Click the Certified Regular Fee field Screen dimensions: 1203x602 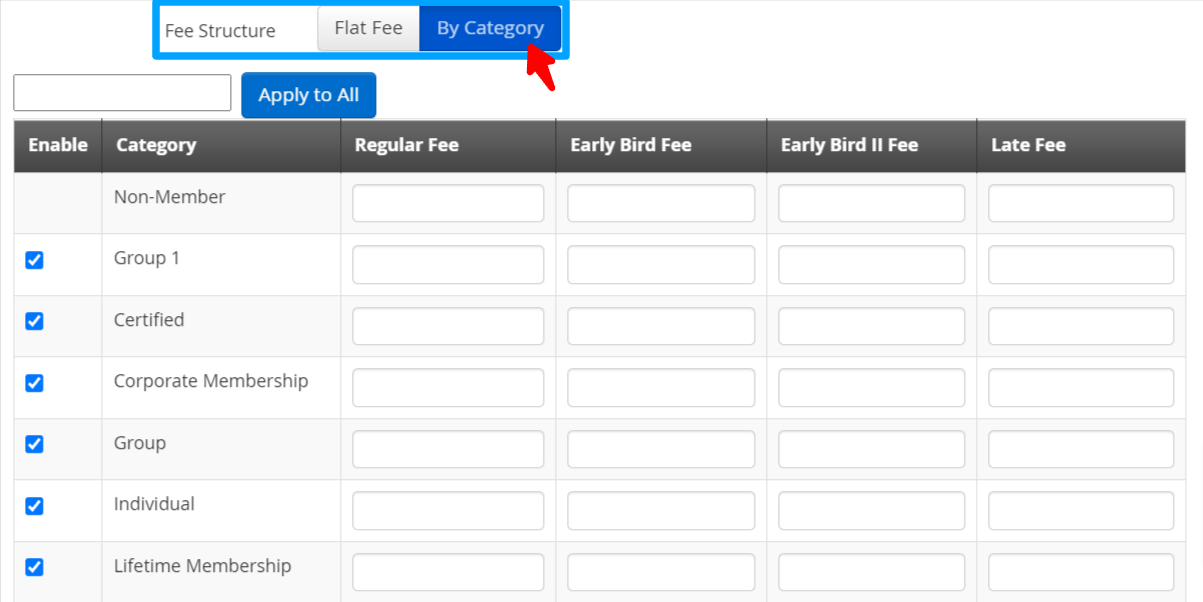click(447, 325)
